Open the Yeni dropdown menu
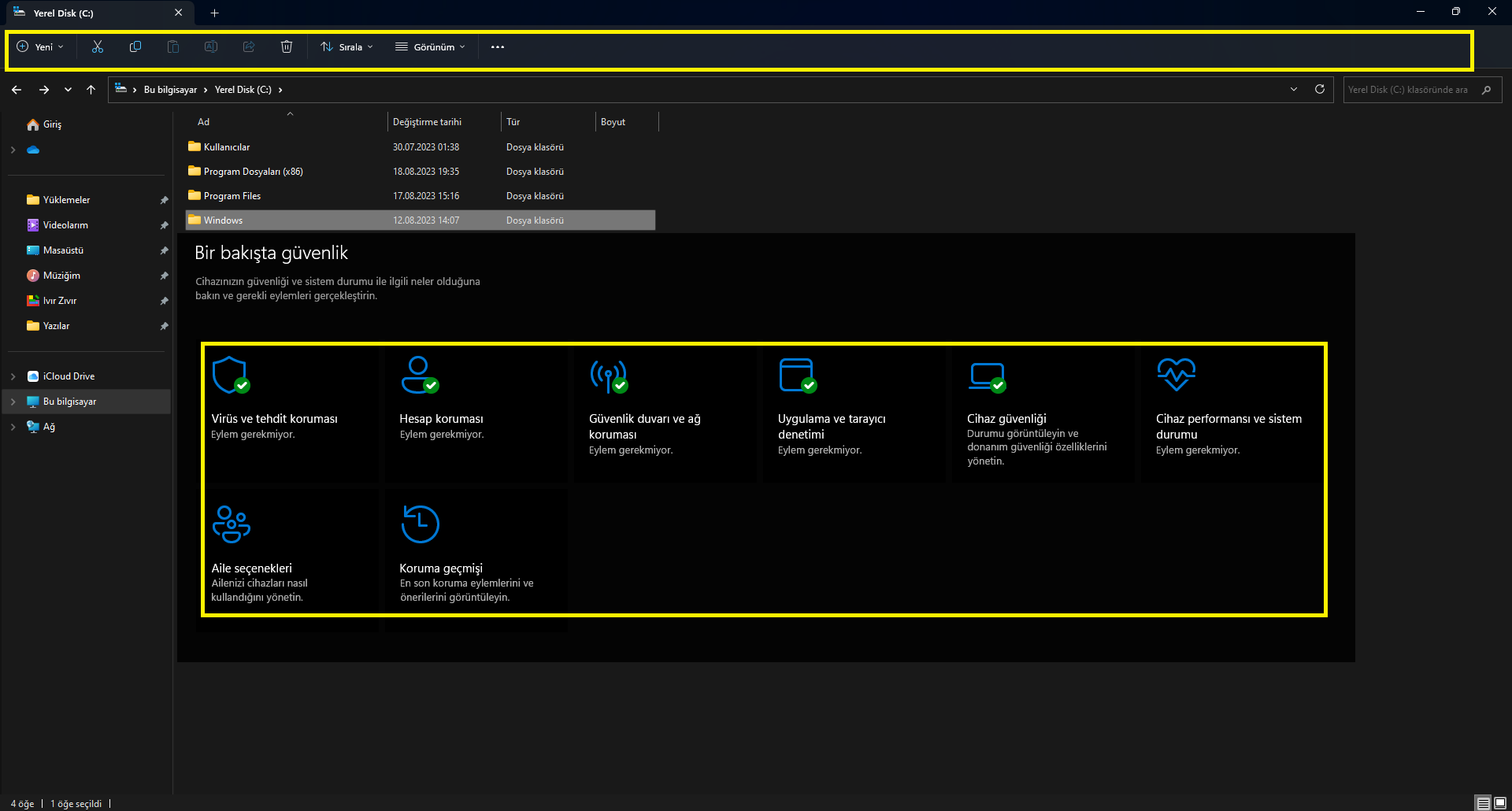The height and width of the screenshot is (811, 1512). [x=41, y=47]
